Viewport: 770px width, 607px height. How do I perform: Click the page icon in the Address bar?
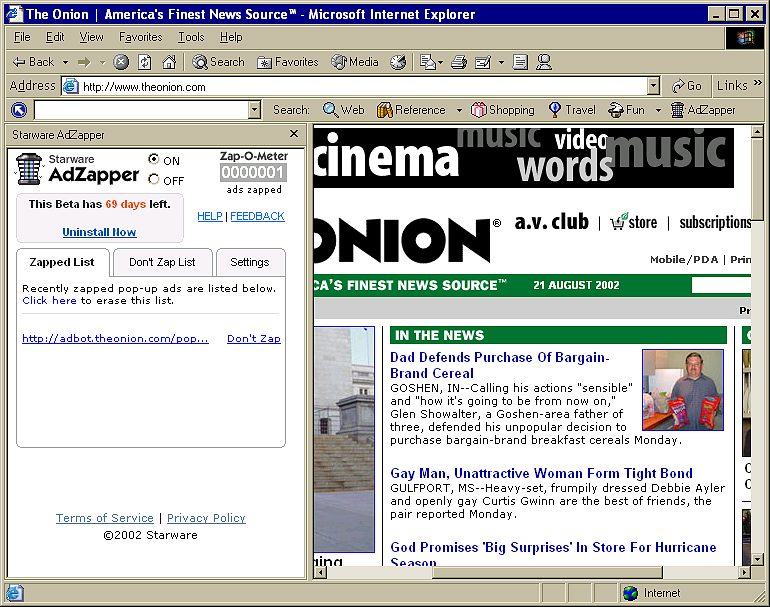pos(71,86)
